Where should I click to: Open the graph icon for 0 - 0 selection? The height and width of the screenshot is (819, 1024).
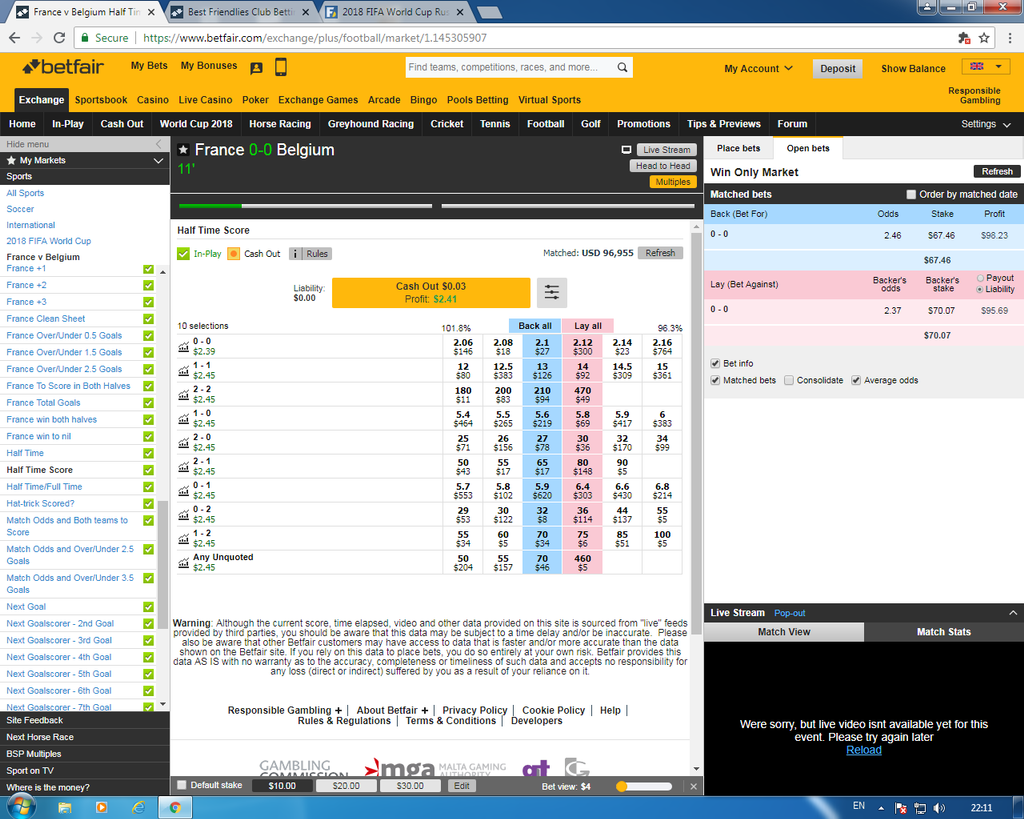pos(184,347)
